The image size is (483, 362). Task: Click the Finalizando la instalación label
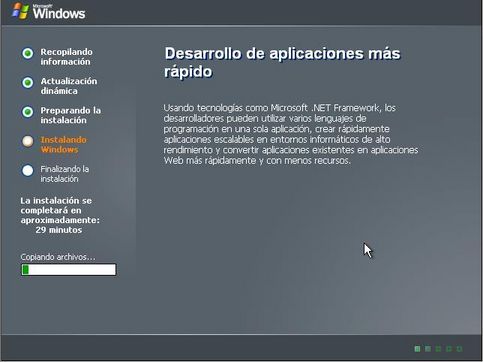coord(65,174)
